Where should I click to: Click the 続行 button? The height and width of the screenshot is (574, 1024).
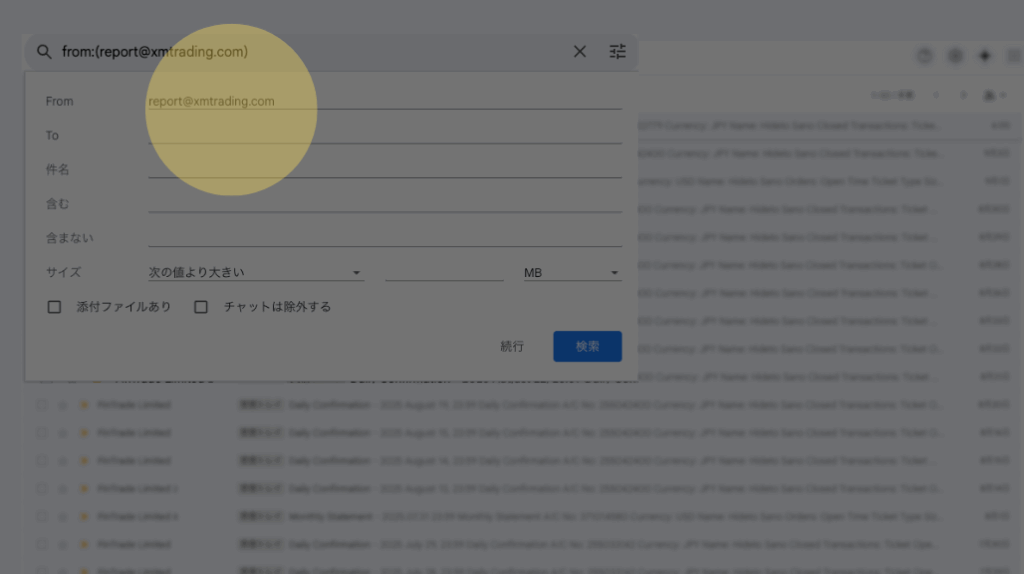tap(512, 346)
